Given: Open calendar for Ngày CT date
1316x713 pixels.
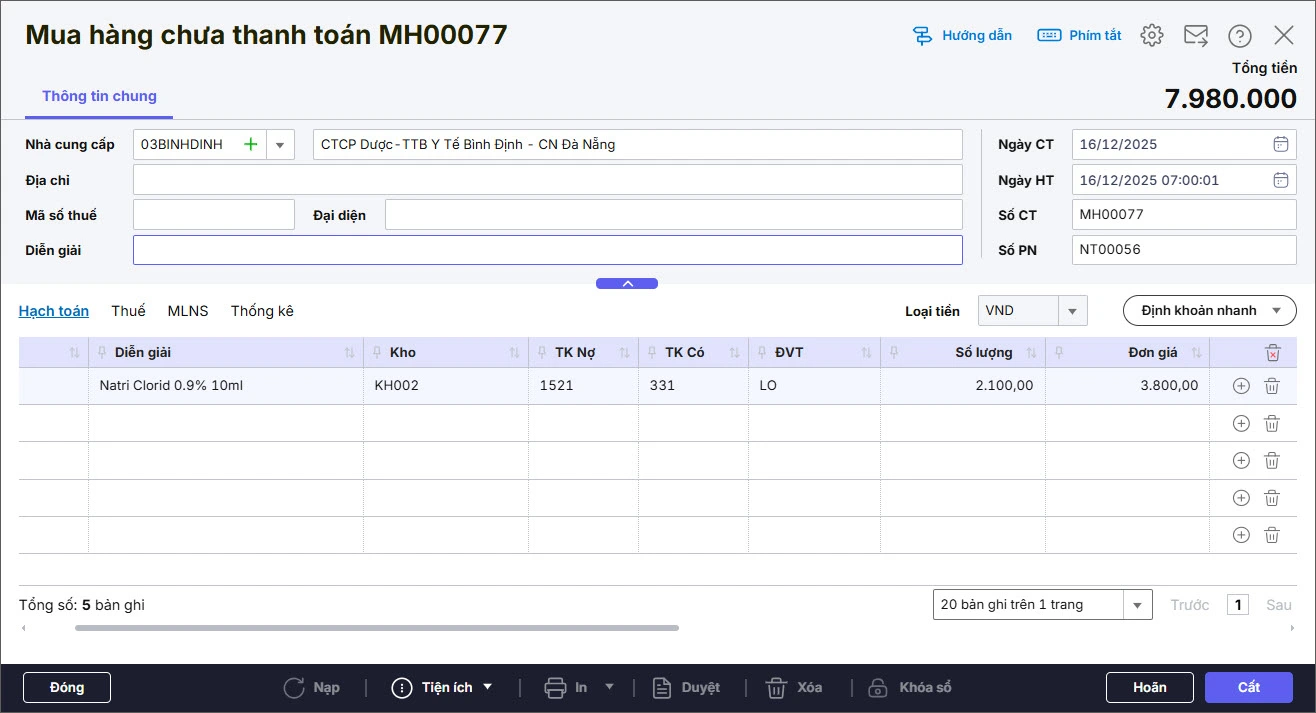Looking at the screenshot, I should tap(1280, 144).
